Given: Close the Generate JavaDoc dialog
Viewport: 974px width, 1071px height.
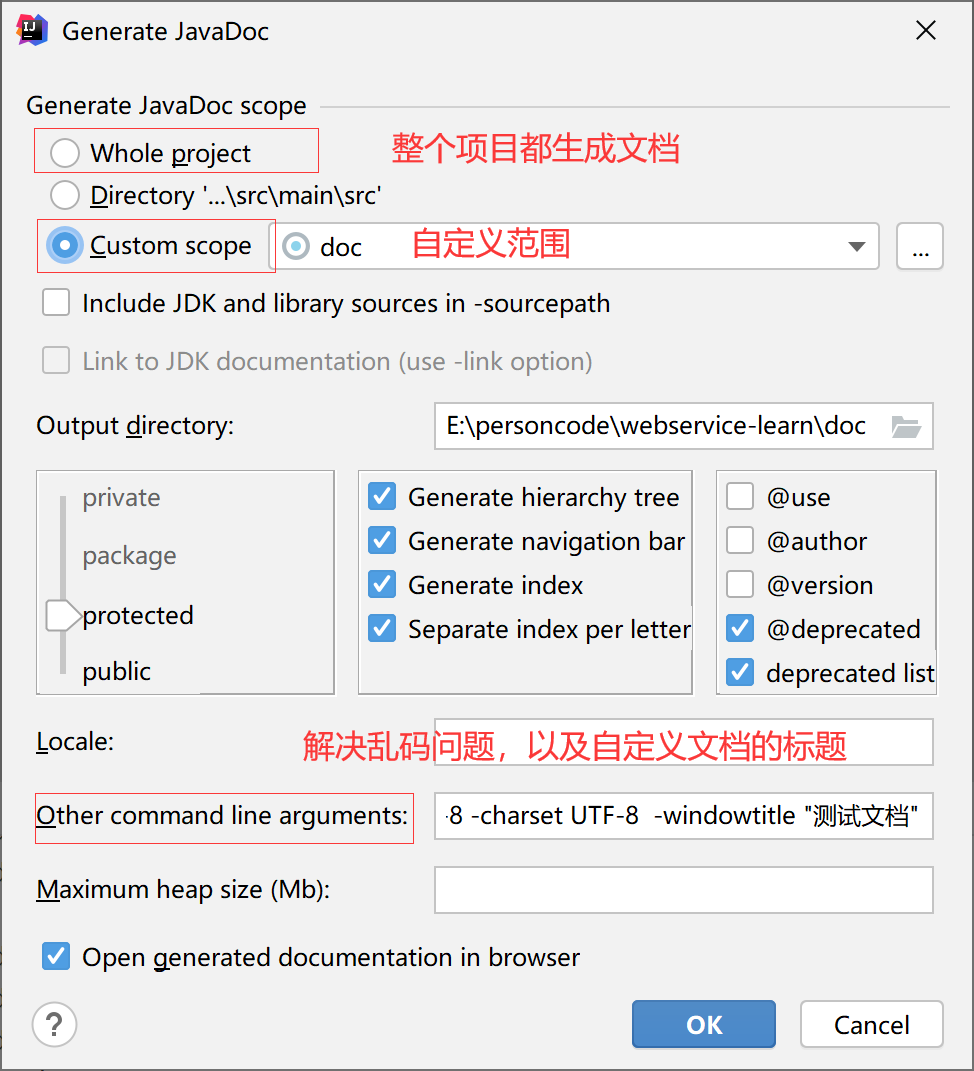Looking at the screenshot, I should (926, 30).
